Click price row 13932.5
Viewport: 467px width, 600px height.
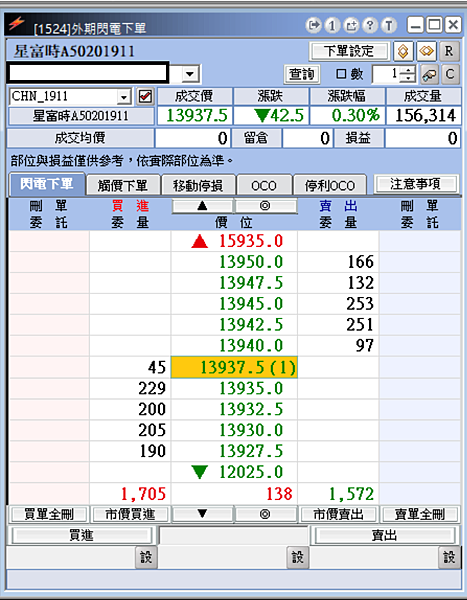[x=234, y=409]
